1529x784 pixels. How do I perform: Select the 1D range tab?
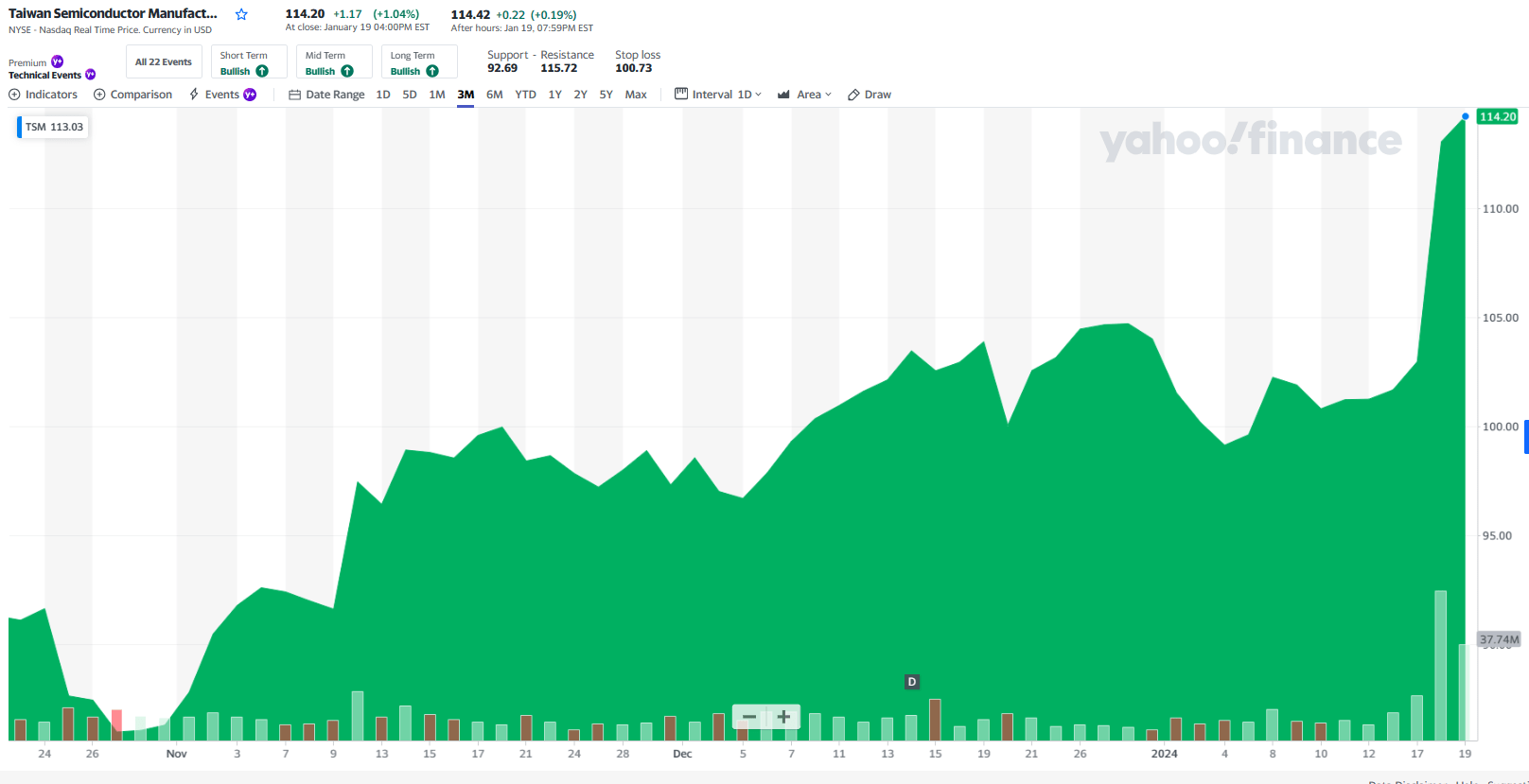(383, 95)
